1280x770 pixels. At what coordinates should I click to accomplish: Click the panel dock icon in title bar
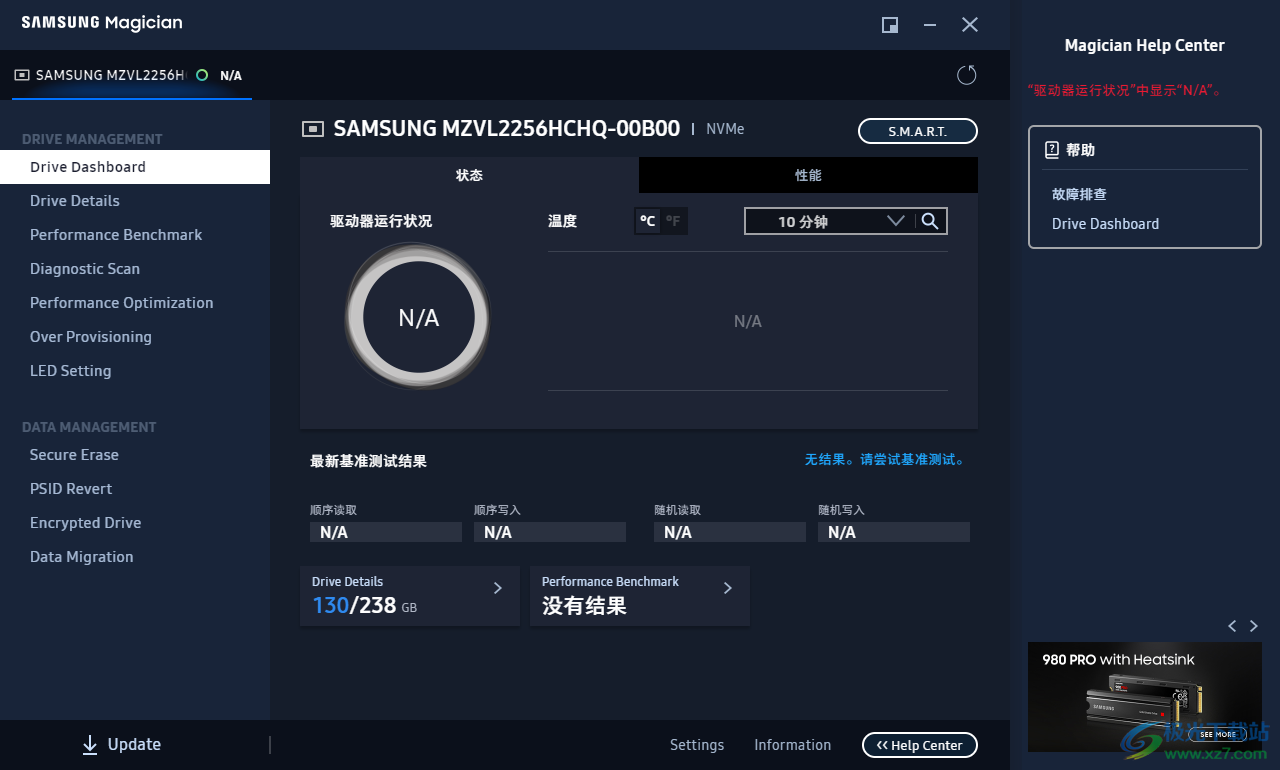tap(889, 25)
